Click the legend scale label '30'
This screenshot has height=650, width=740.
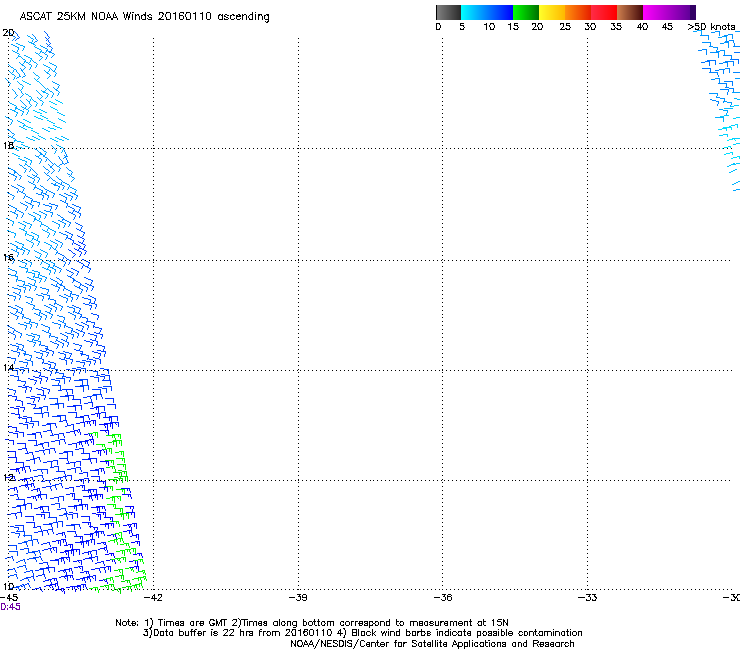coord(590,27)
